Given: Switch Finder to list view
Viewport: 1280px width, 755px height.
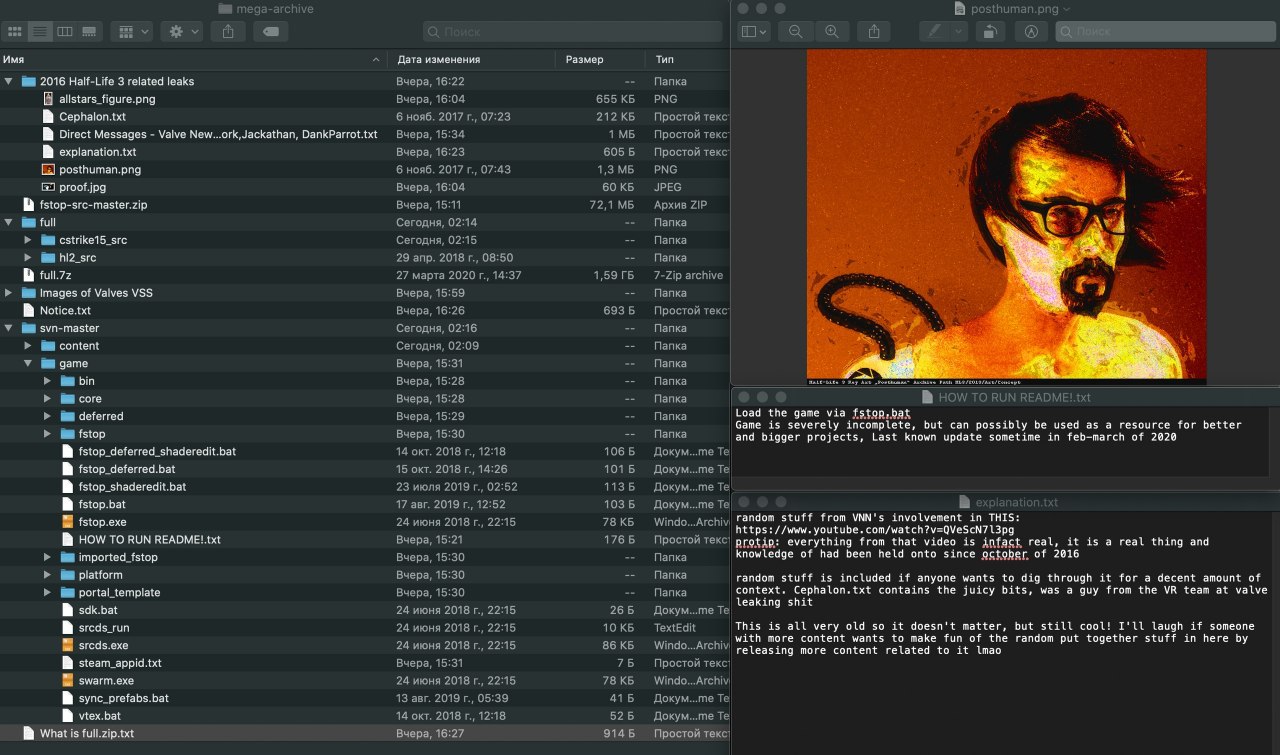Looking at the screenshot, I should (x=40, y=32).
